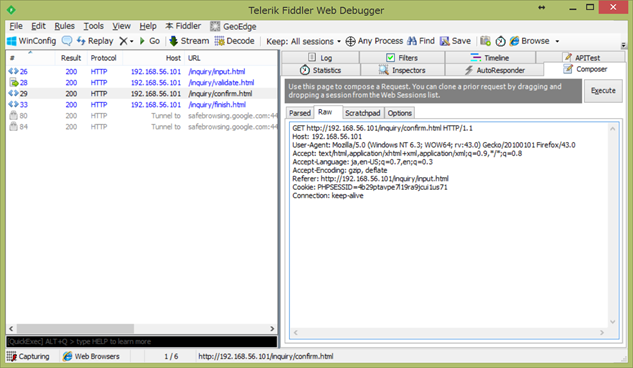Open the View menu
633x368 pixels.
122,26
